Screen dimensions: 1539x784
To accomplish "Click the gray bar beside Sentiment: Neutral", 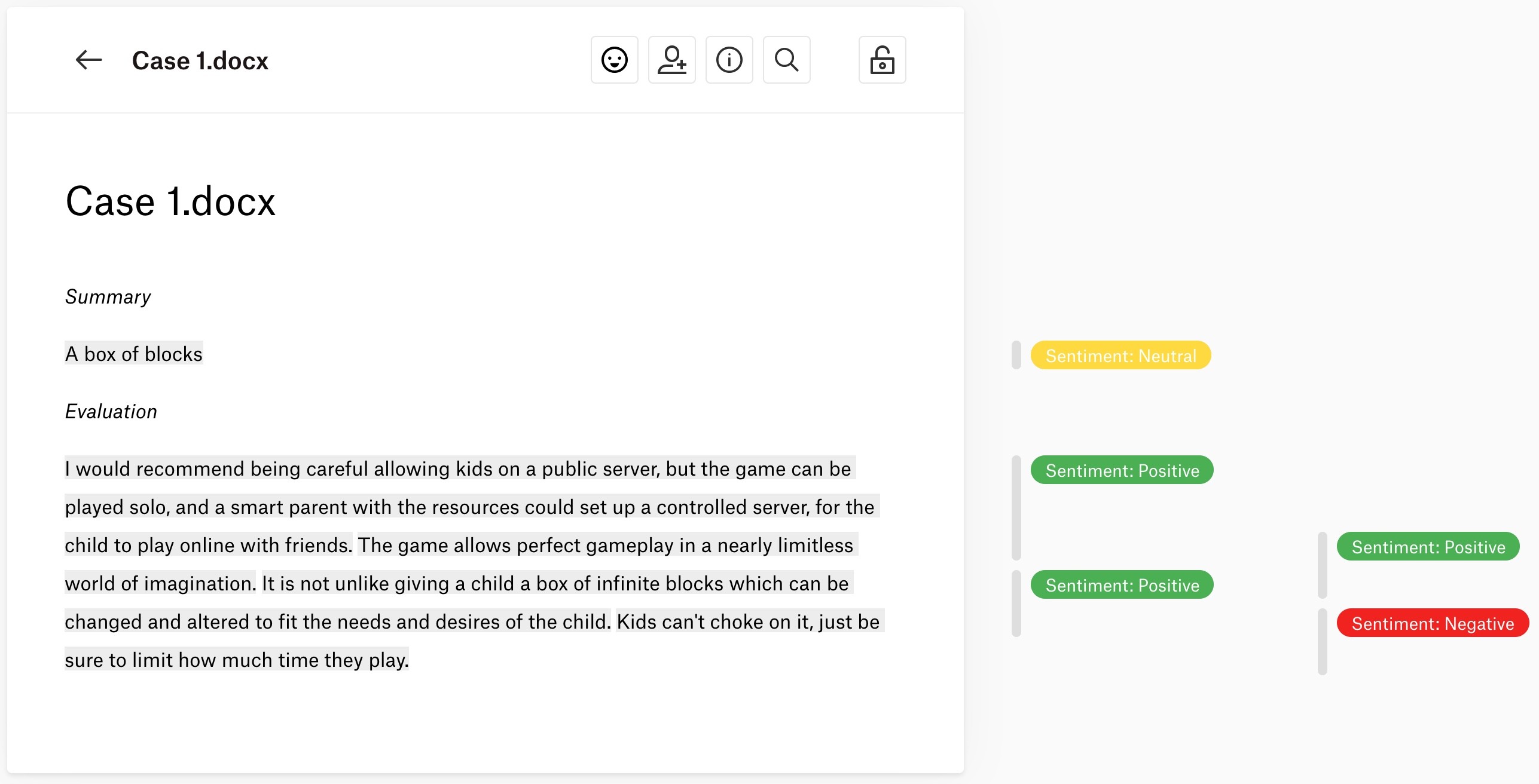I will tap(1016, 356).
